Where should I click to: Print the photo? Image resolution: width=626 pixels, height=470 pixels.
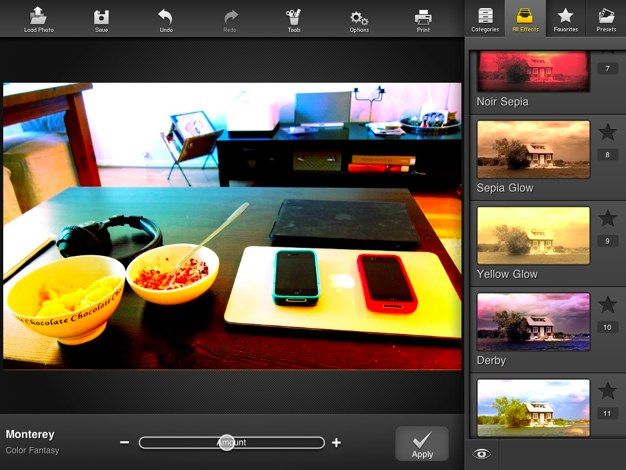tap(423, 20)
